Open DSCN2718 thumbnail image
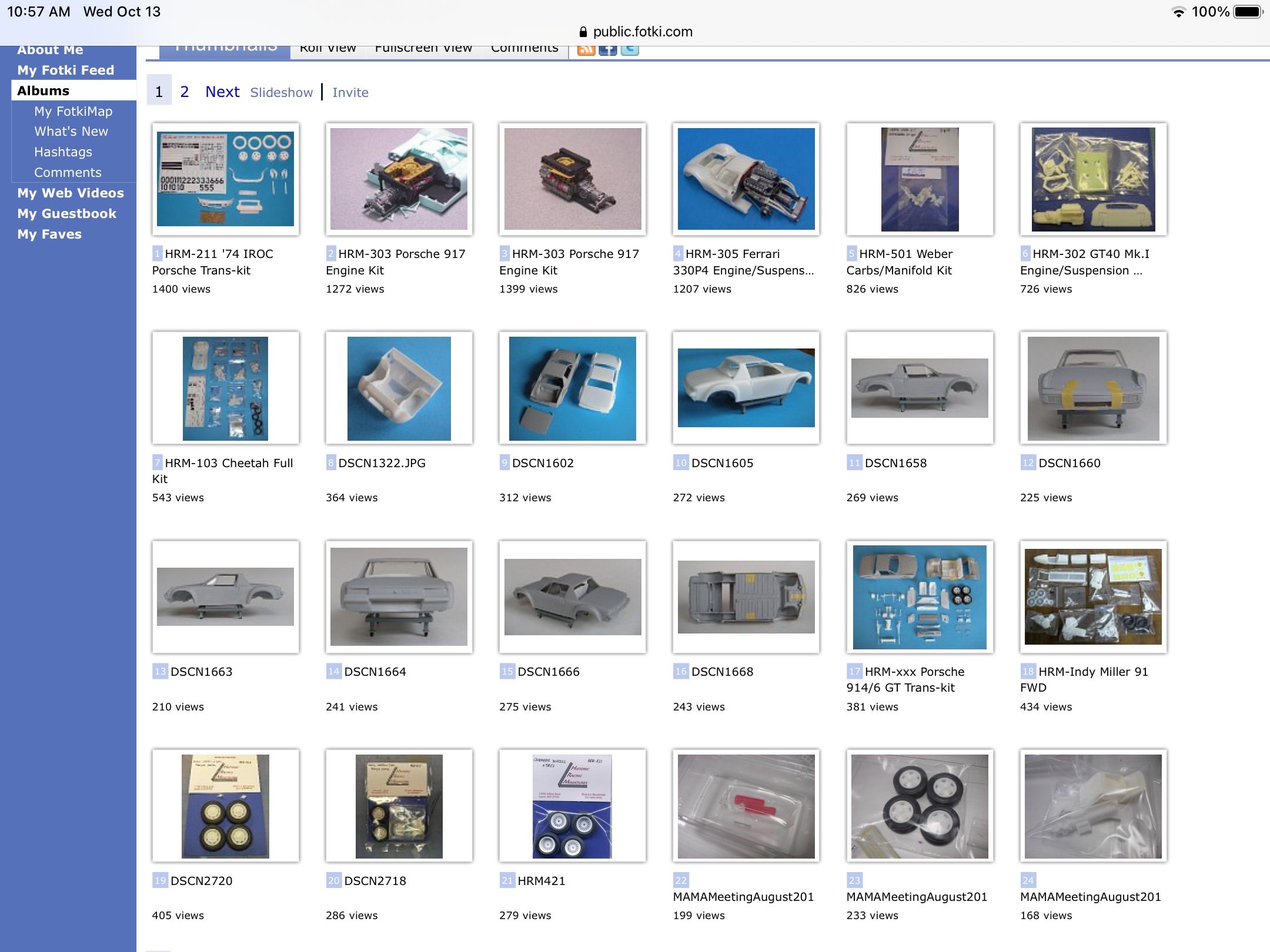The image size is (1270, 952). [x=399, y=806]
